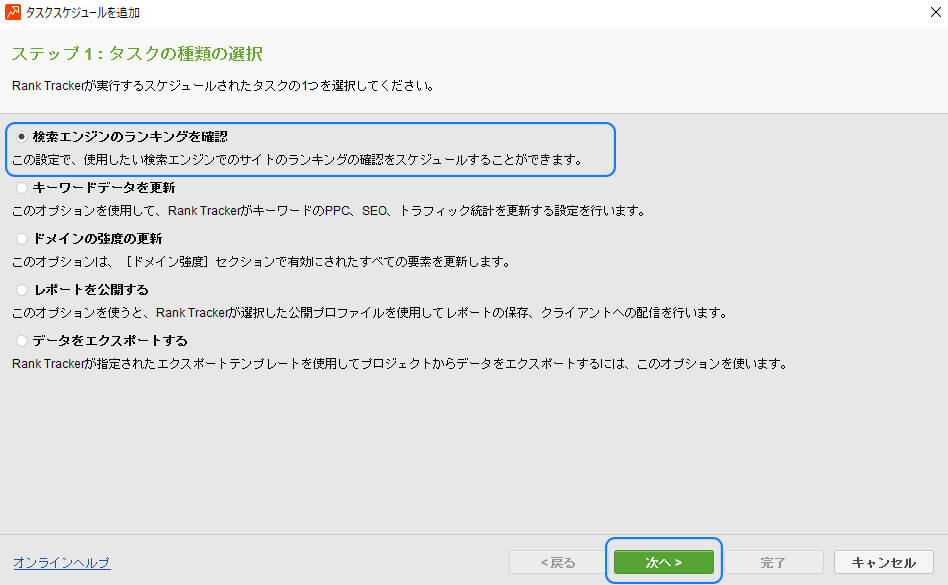Click the 次へ > button
Image resolution: width=948 pixels, height=585 pixels.
(663, 562)
